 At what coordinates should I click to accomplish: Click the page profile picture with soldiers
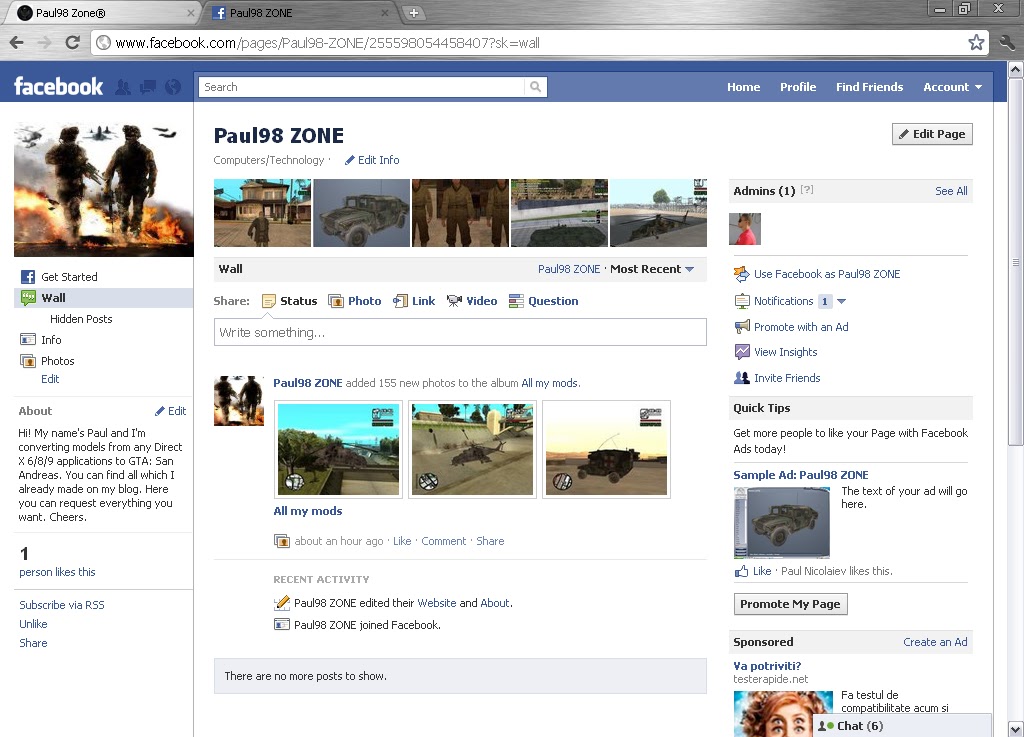(104, 189)
